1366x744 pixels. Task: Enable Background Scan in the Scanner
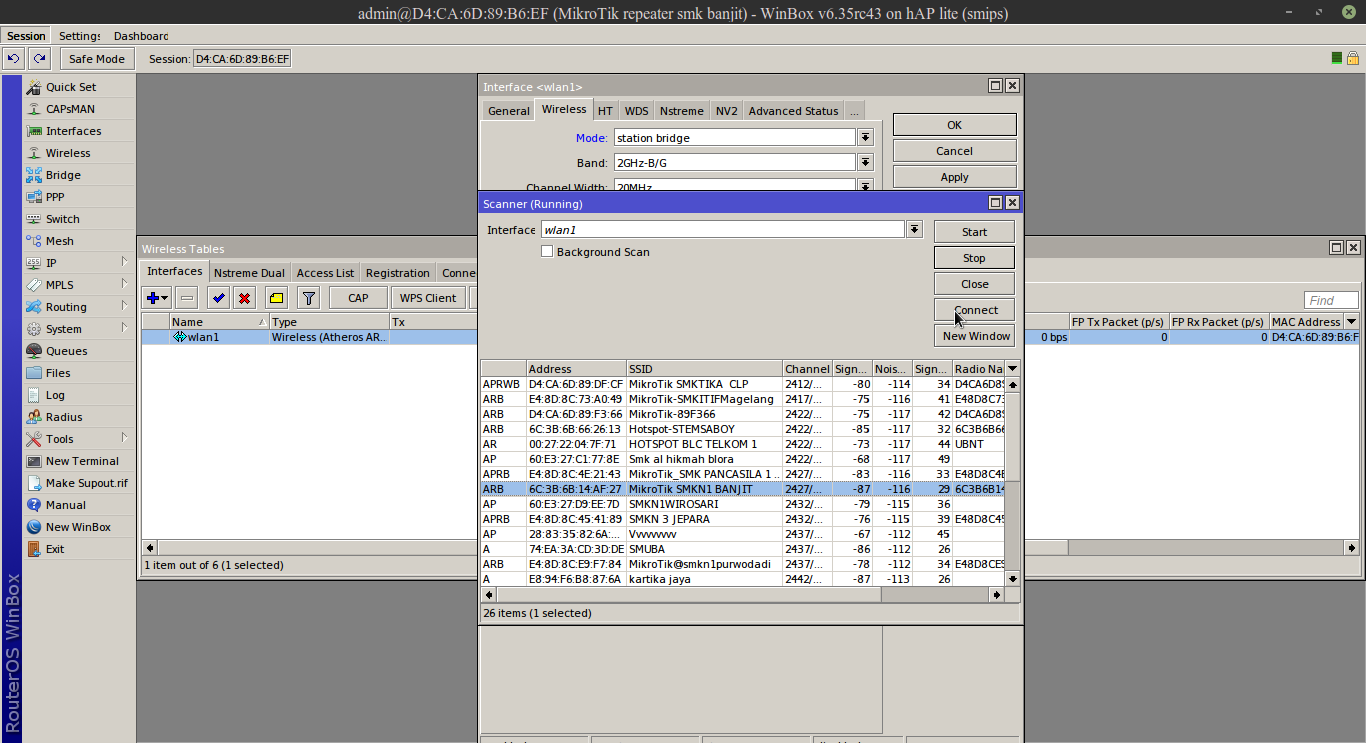click(547, 251)
